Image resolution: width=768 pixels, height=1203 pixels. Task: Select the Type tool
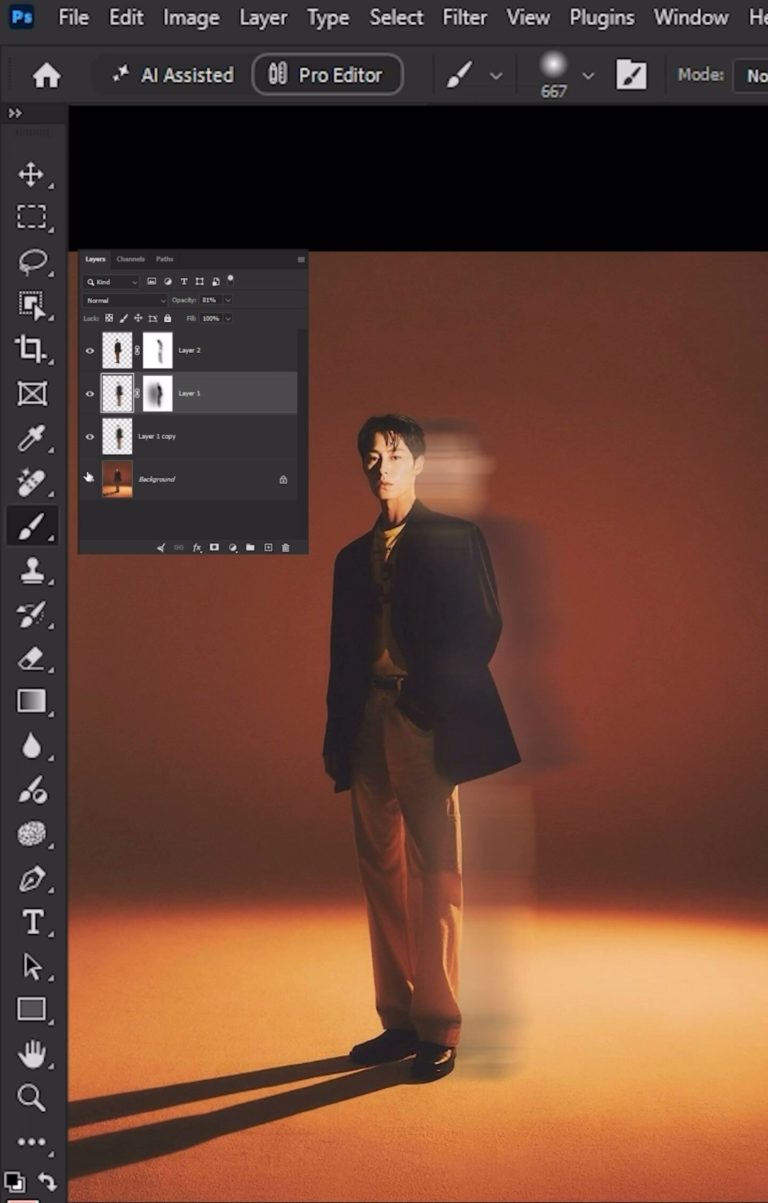[x=31, y=922]
